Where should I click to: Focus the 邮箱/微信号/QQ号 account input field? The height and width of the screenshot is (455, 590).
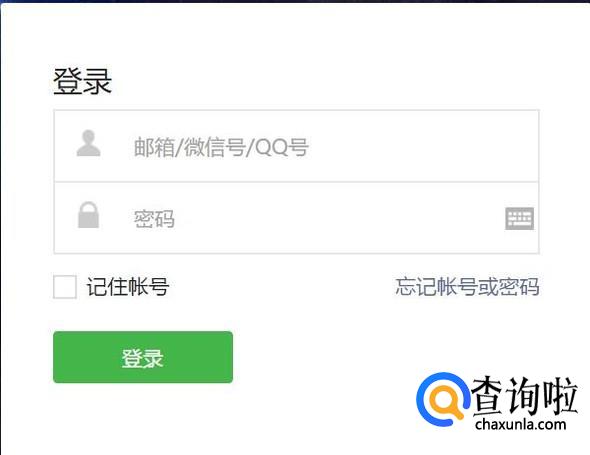[297, 146]
